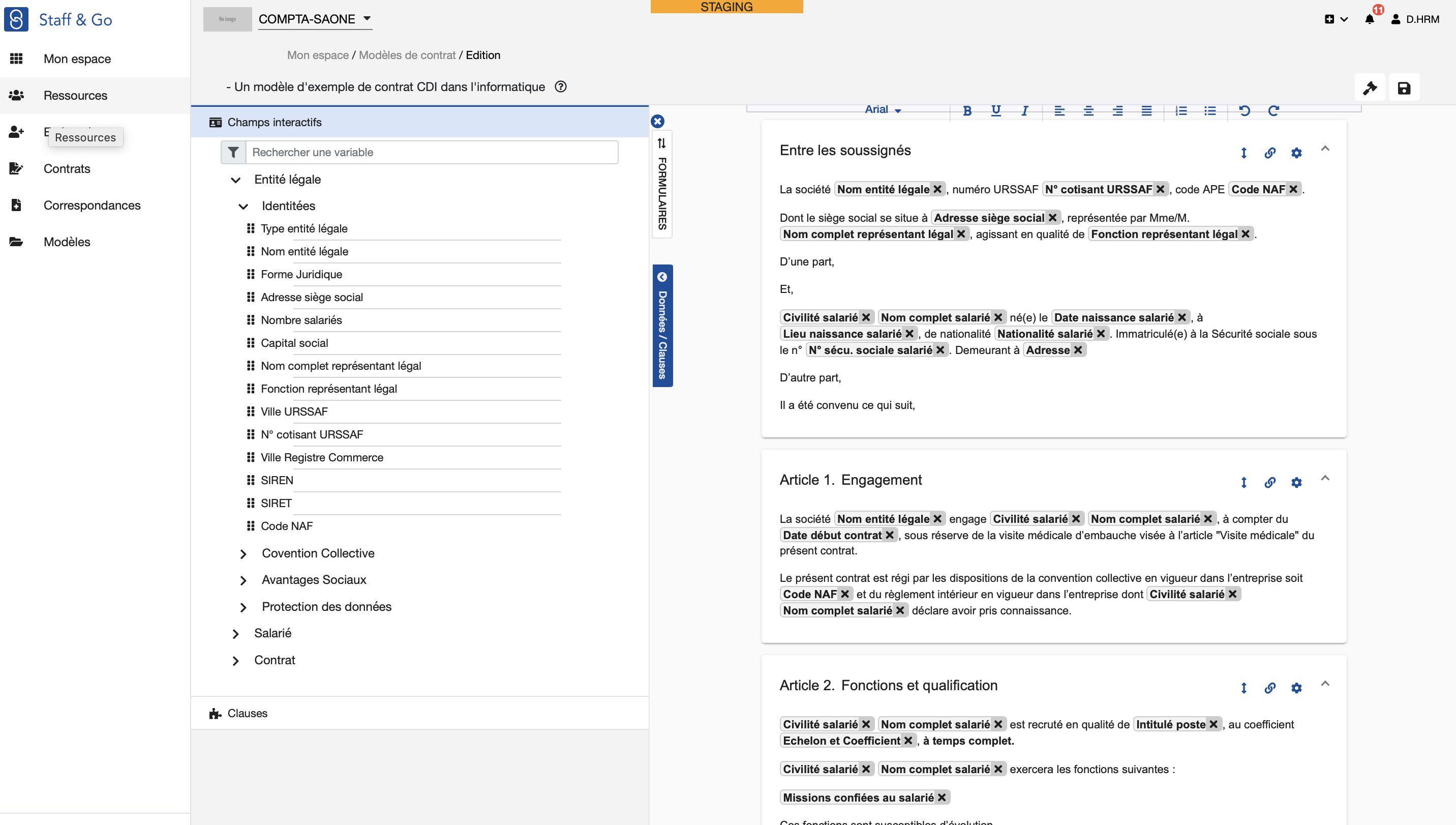Image resolution: width=1456 pixels, height=825 pixels.
Task: Select the Forme Juridique variable
Action: 301,274
